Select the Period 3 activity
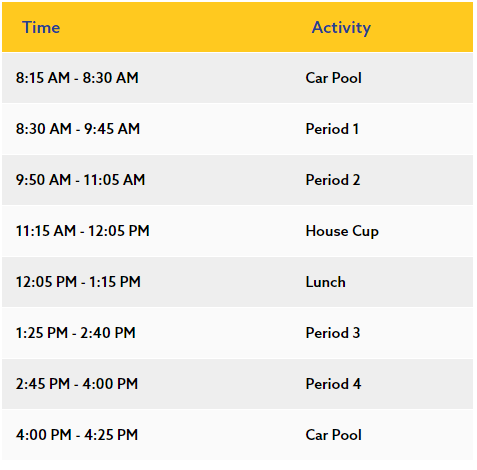This screenshot has width=477, height=470. click(333, 333)
